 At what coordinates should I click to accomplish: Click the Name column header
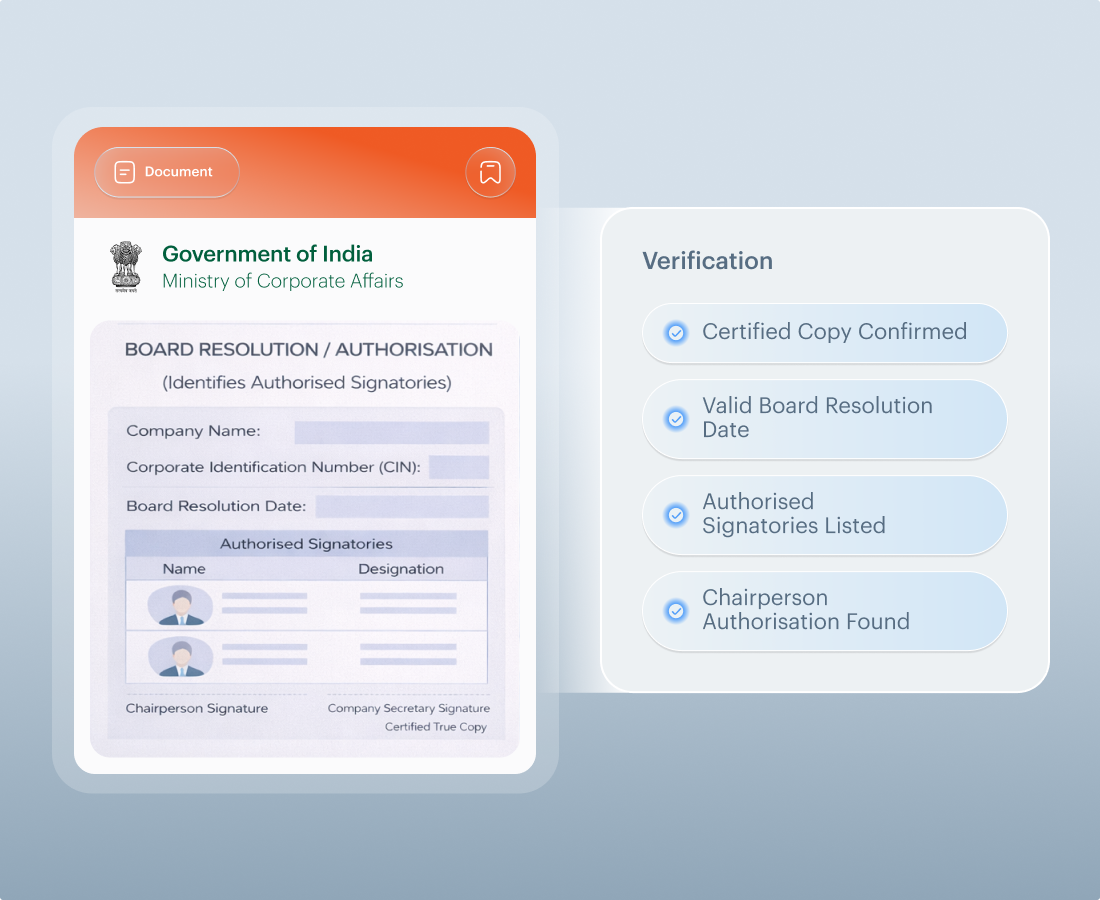184,569
